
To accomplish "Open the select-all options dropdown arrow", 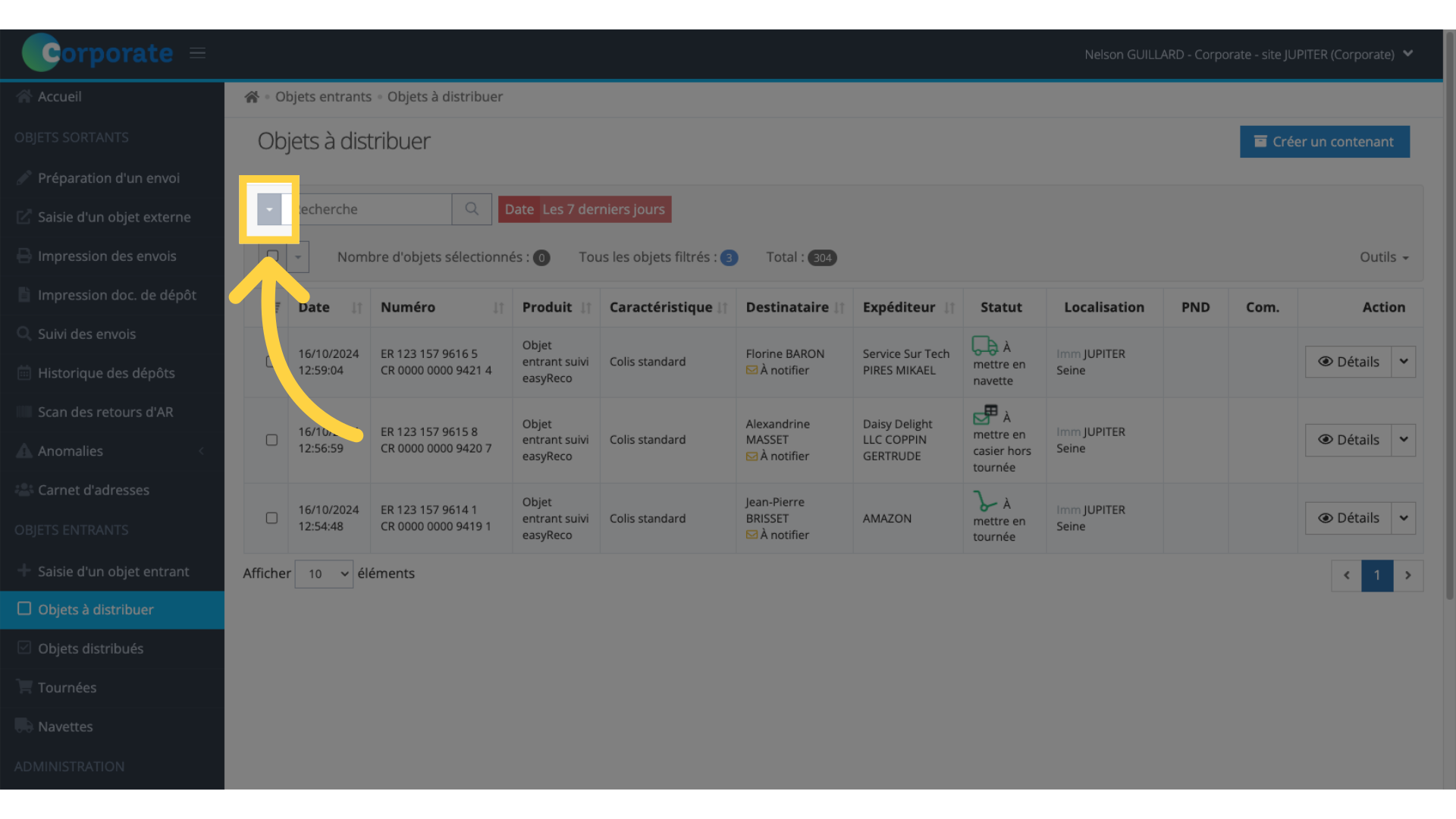I will 298,257.
